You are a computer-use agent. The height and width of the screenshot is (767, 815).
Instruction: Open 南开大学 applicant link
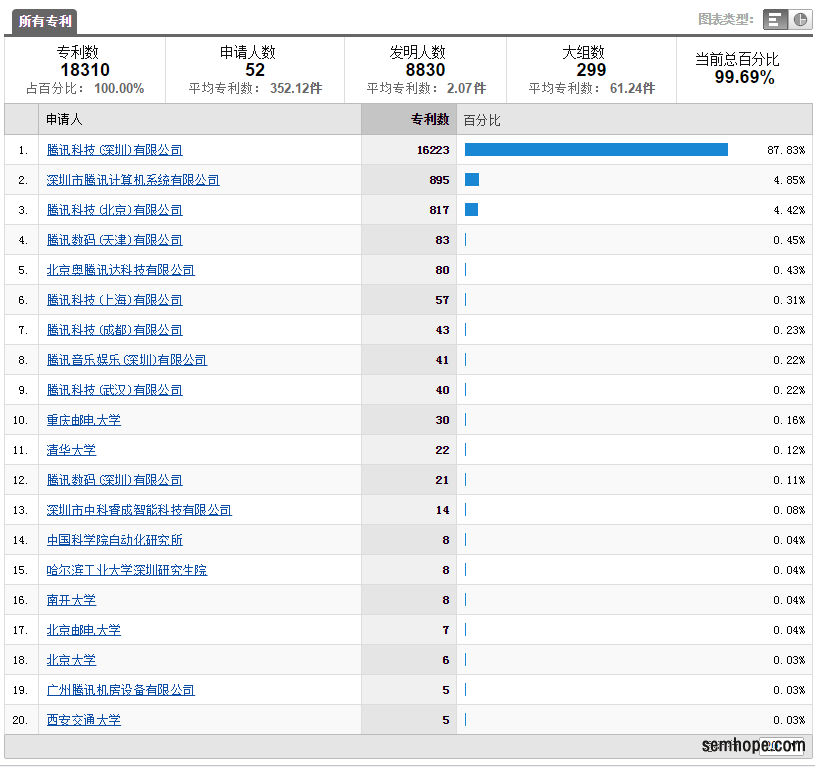coord(71,600)
